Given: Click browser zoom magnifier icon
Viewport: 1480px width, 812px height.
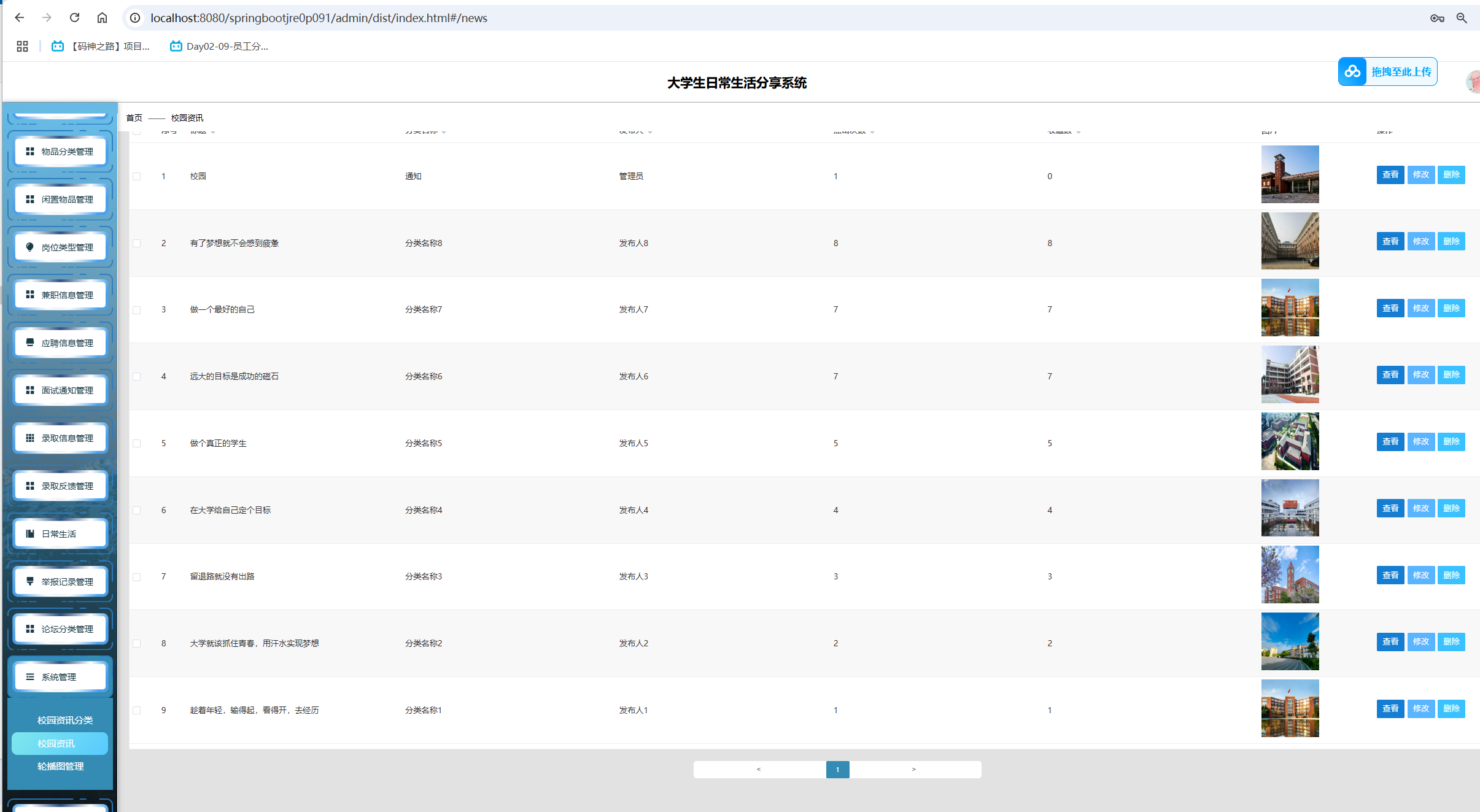Looking at the screenshot, I should tap(1462, 18).
